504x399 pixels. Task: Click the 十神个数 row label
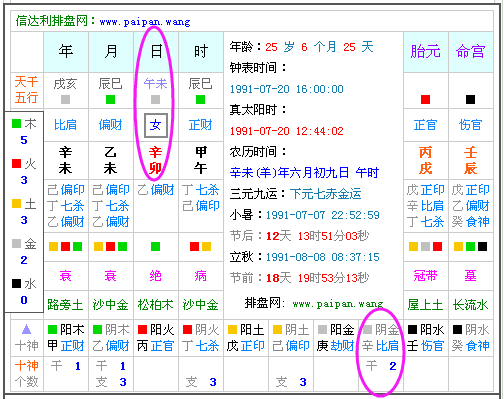[x=27, y=374]
